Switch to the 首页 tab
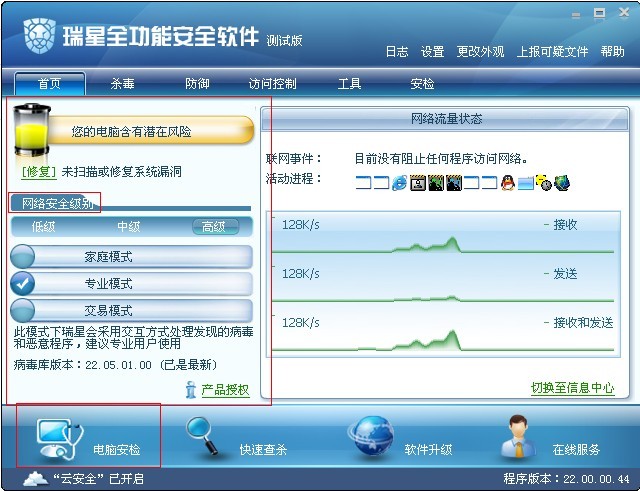The image size is (640, 491). pyautogui.click(x=50, y=84)
